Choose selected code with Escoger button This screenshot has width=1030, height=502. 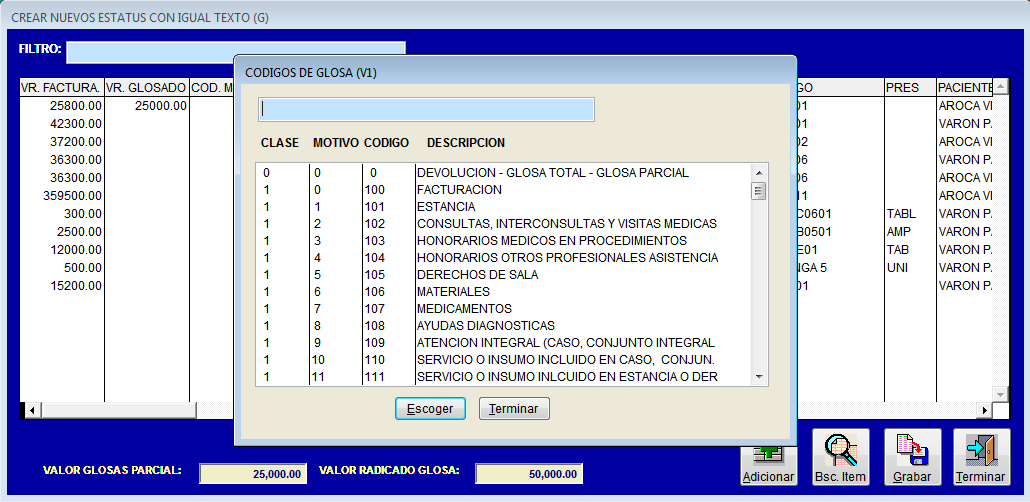click(430, 409)
